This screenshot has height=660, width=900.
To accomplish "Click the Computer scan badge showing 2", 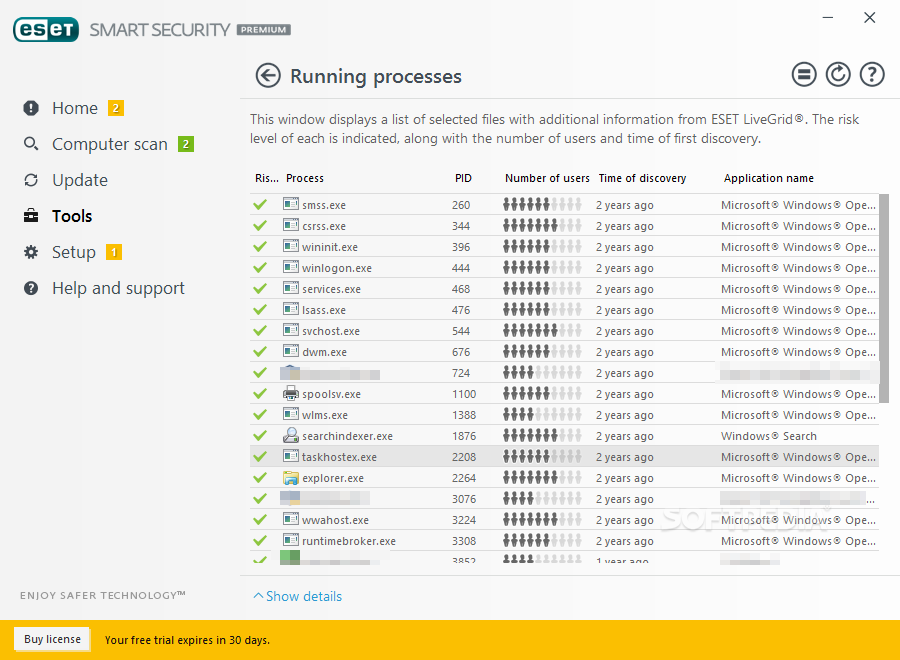I will [x=186, y=144].
